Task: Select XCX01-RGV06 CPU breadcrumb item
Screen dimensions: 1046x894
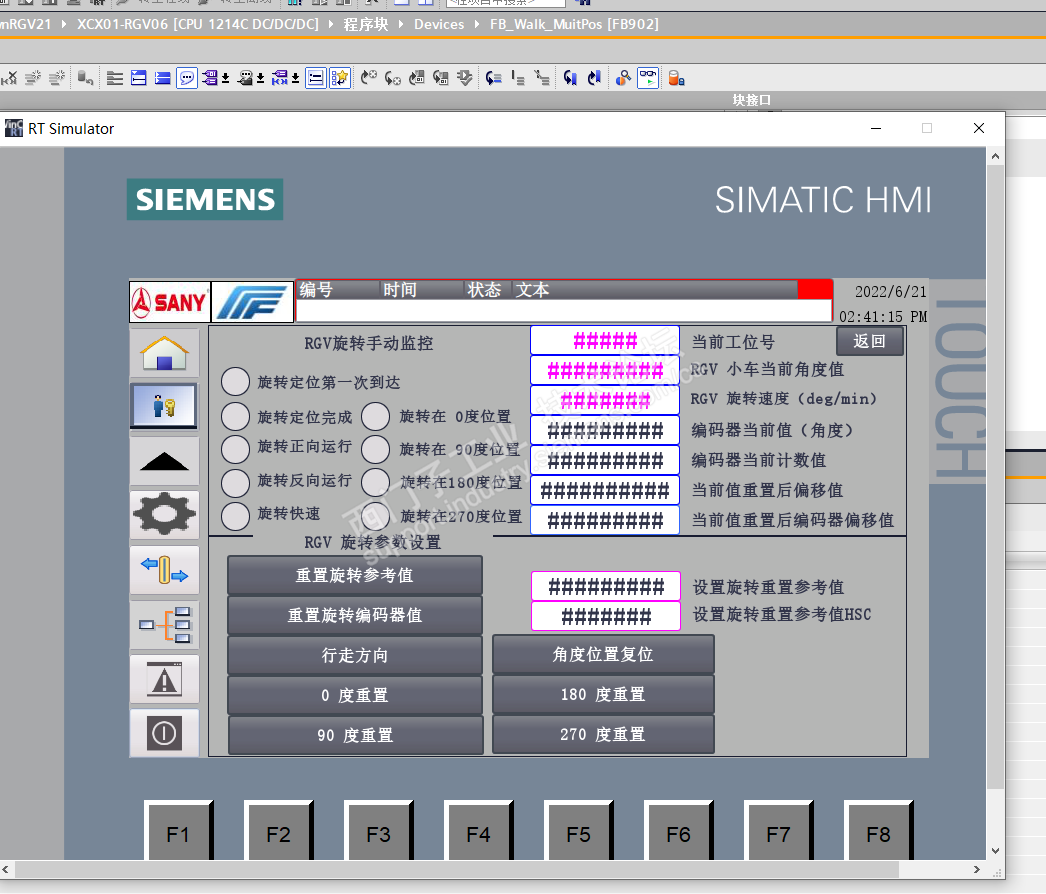Action: (x=197, y=25)
